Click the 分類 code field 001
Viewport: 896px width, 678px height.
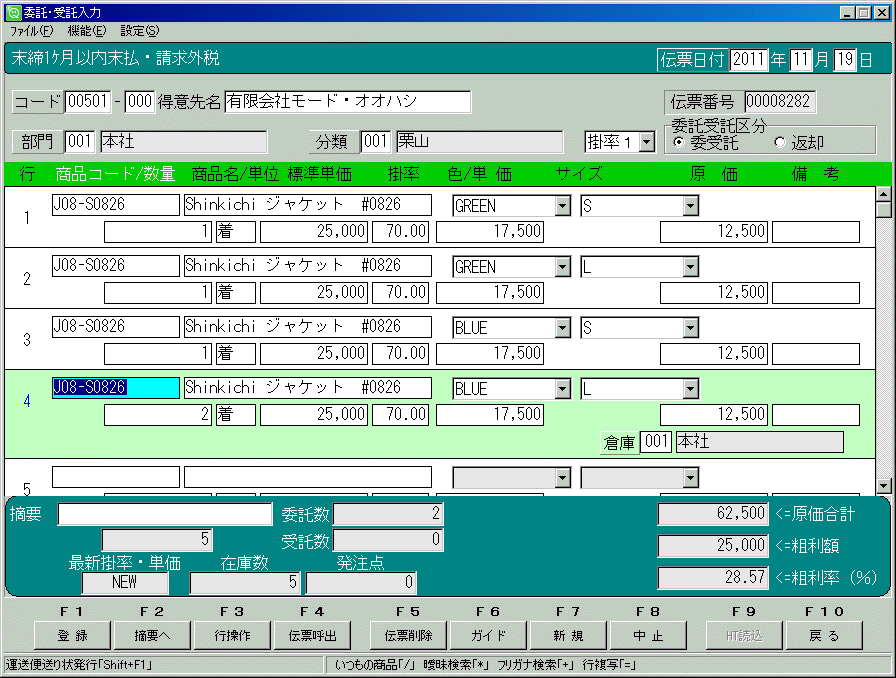tap(375, 141)
